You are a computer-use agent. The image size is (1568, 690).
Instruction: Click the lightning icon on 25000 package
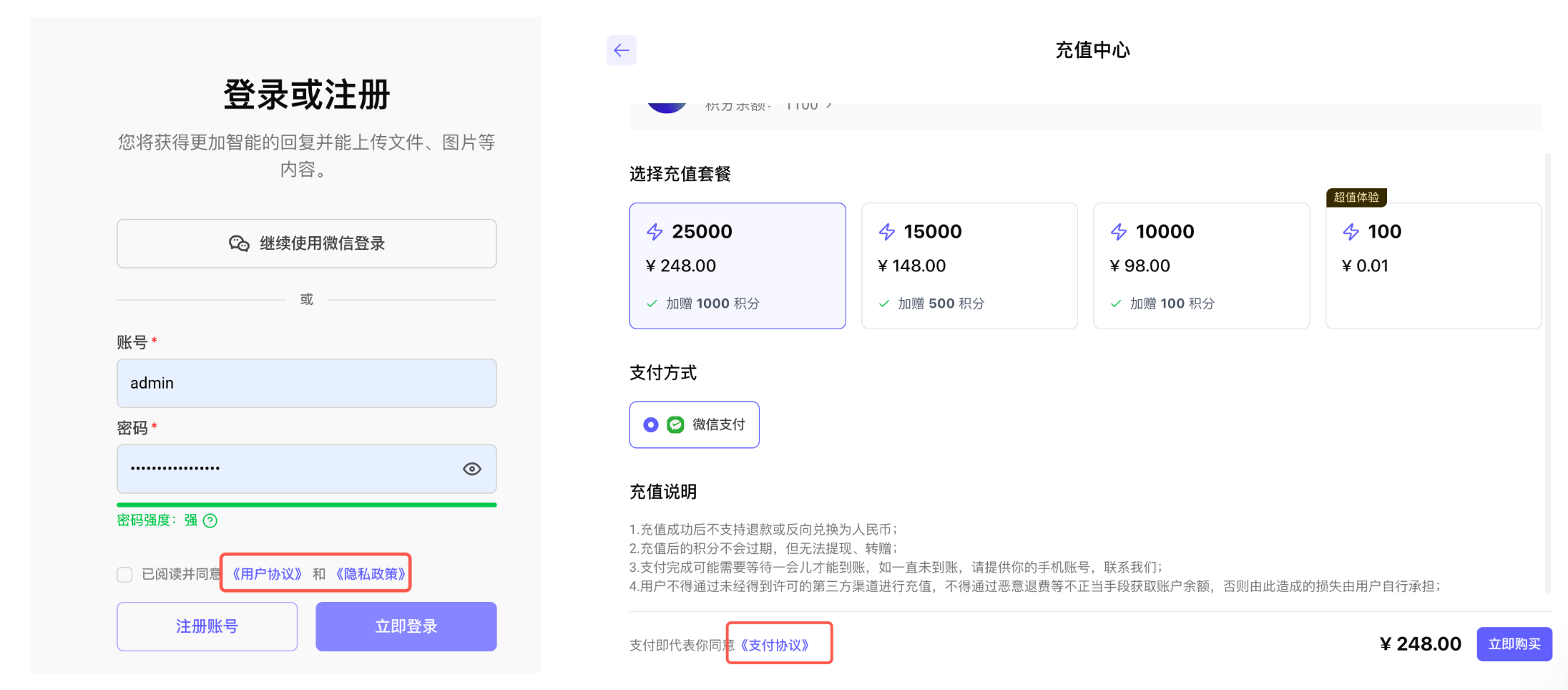click(655, 232)
